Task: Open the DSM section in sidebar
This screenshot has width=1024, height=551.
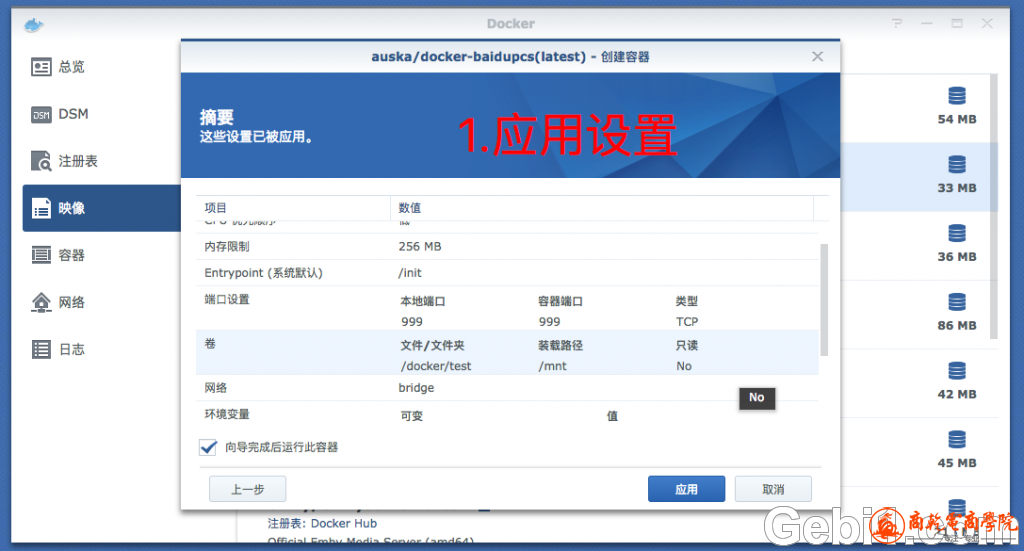Action: 101,114
